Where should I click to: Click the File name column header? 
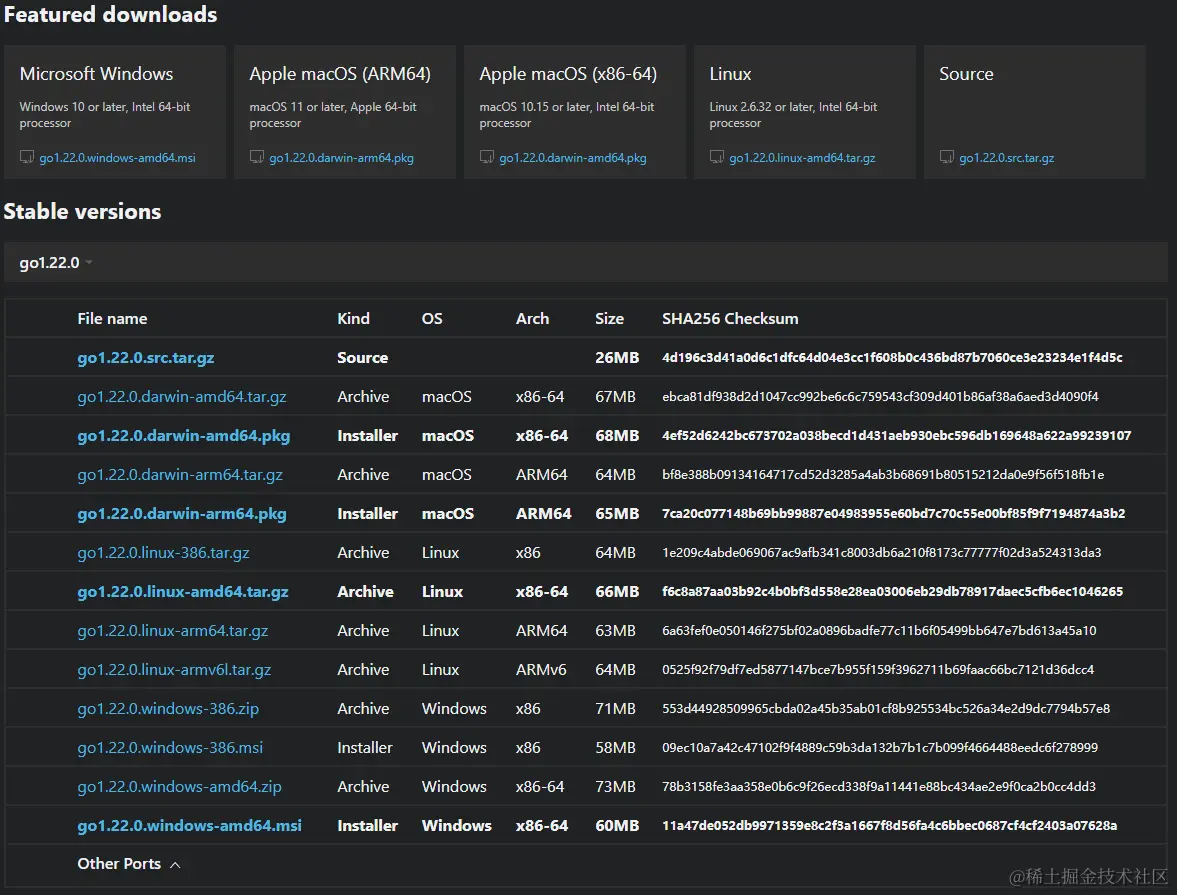click(x=113, y=318)
